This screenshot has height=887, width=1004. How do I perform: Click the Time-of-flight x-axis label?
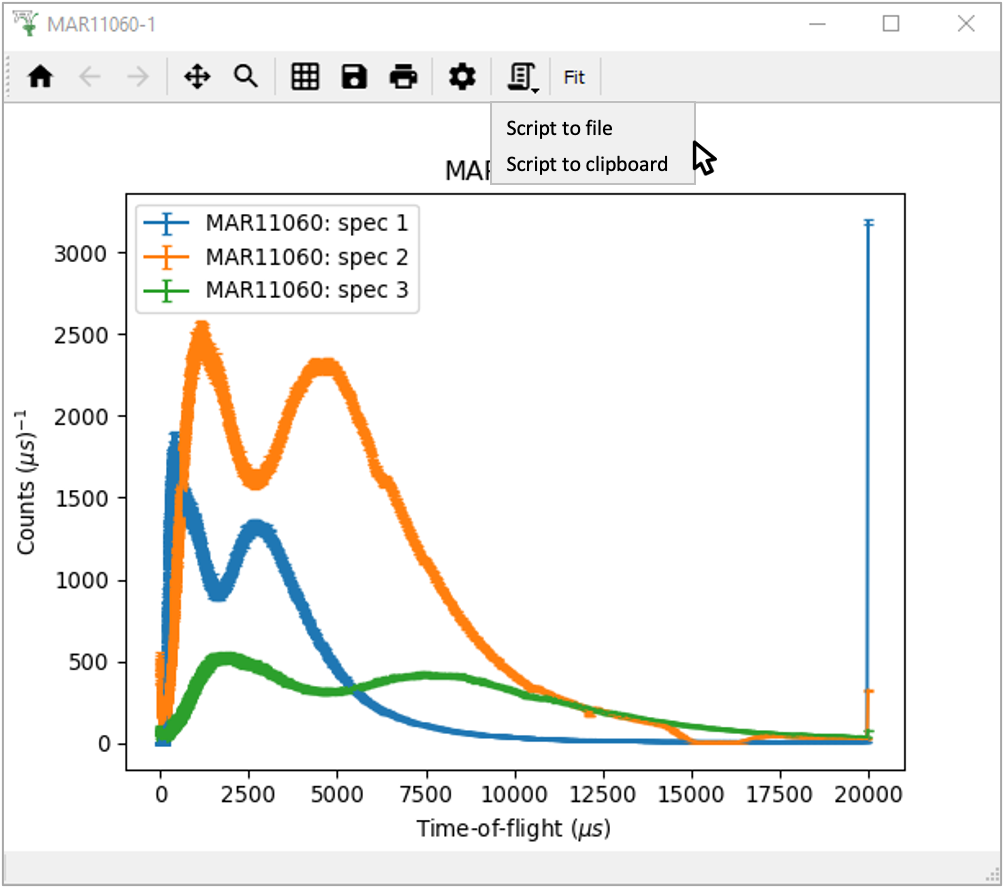pos(514,829)
